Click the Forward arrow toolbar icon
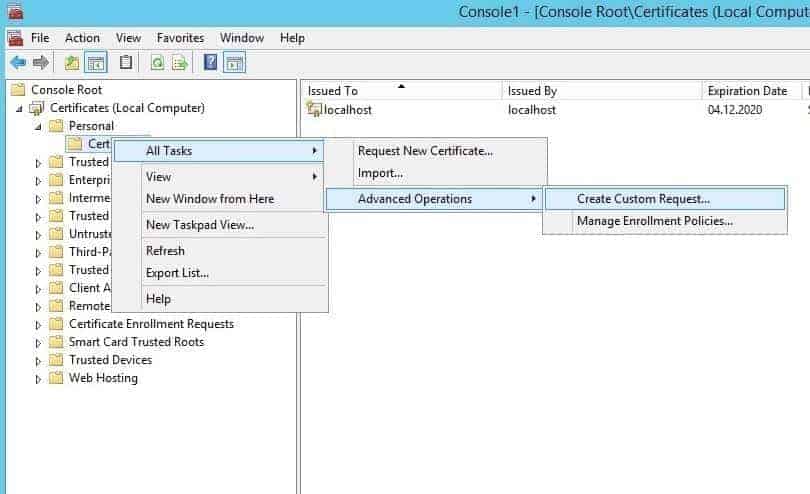 click(40, 63)
